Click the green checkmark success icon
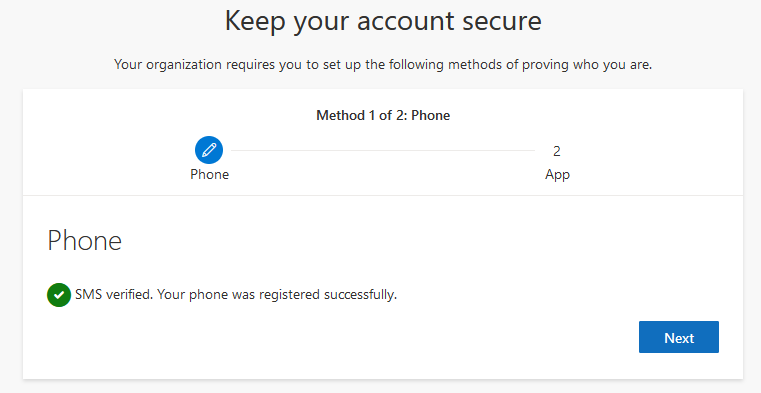This screenshot has height=393, width=761. (x=59, y=295)
